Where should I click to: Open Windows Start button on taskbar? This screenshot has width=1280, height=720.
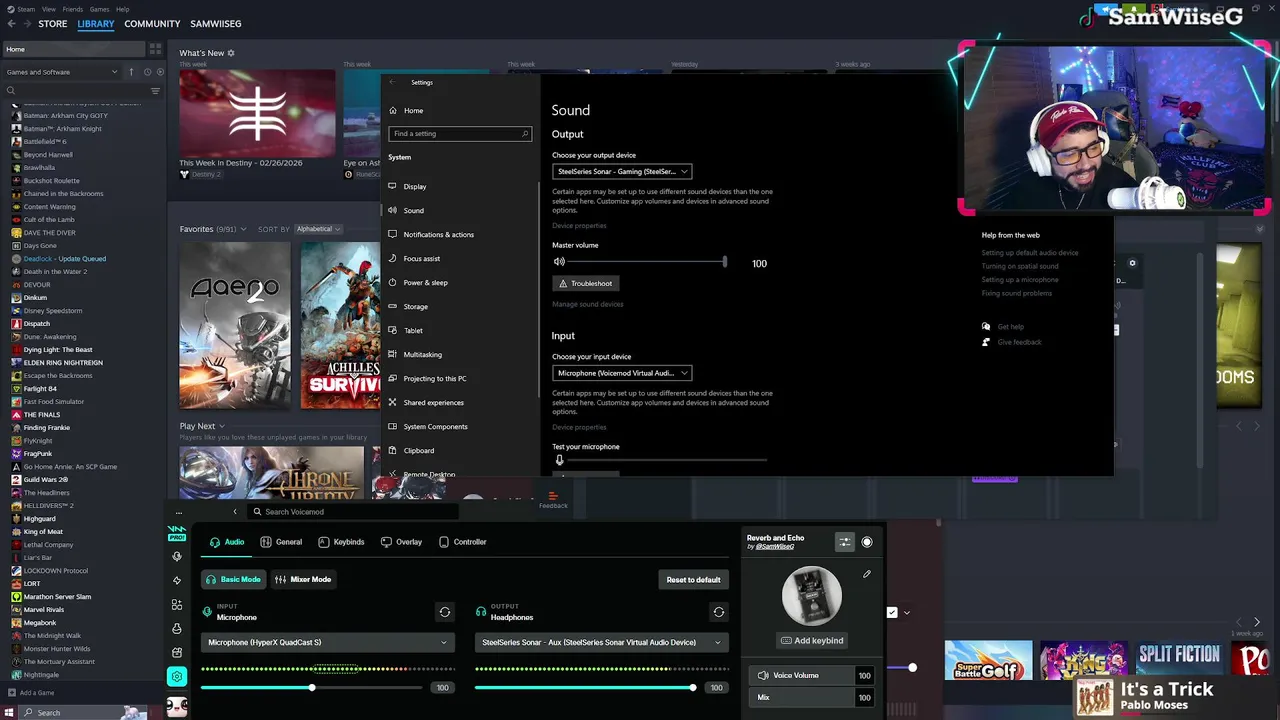pyautogui.click(x=11, y=712)
